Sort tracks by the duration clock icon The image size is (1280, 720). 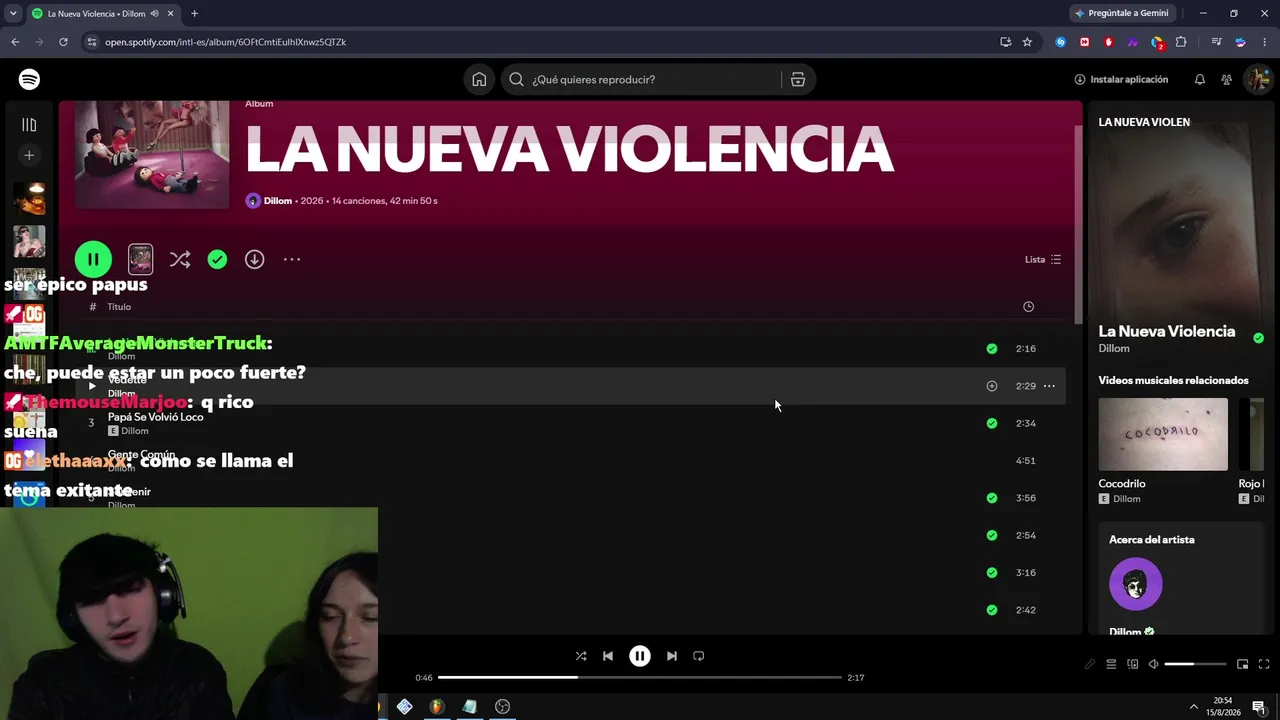click(x=1028, y=307)
